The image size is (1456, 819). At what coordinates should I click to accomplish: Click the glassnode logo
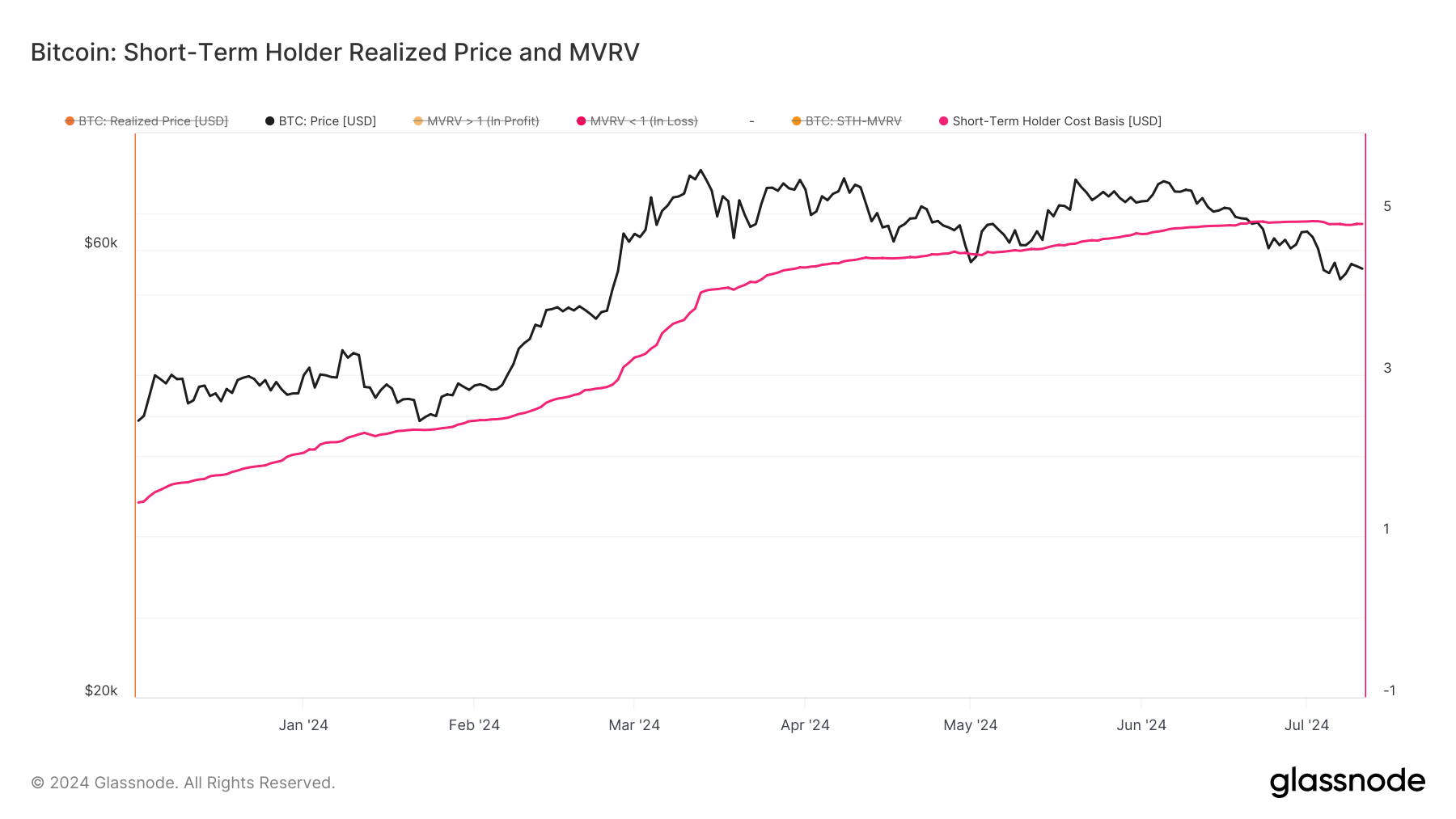point(1348,782)
